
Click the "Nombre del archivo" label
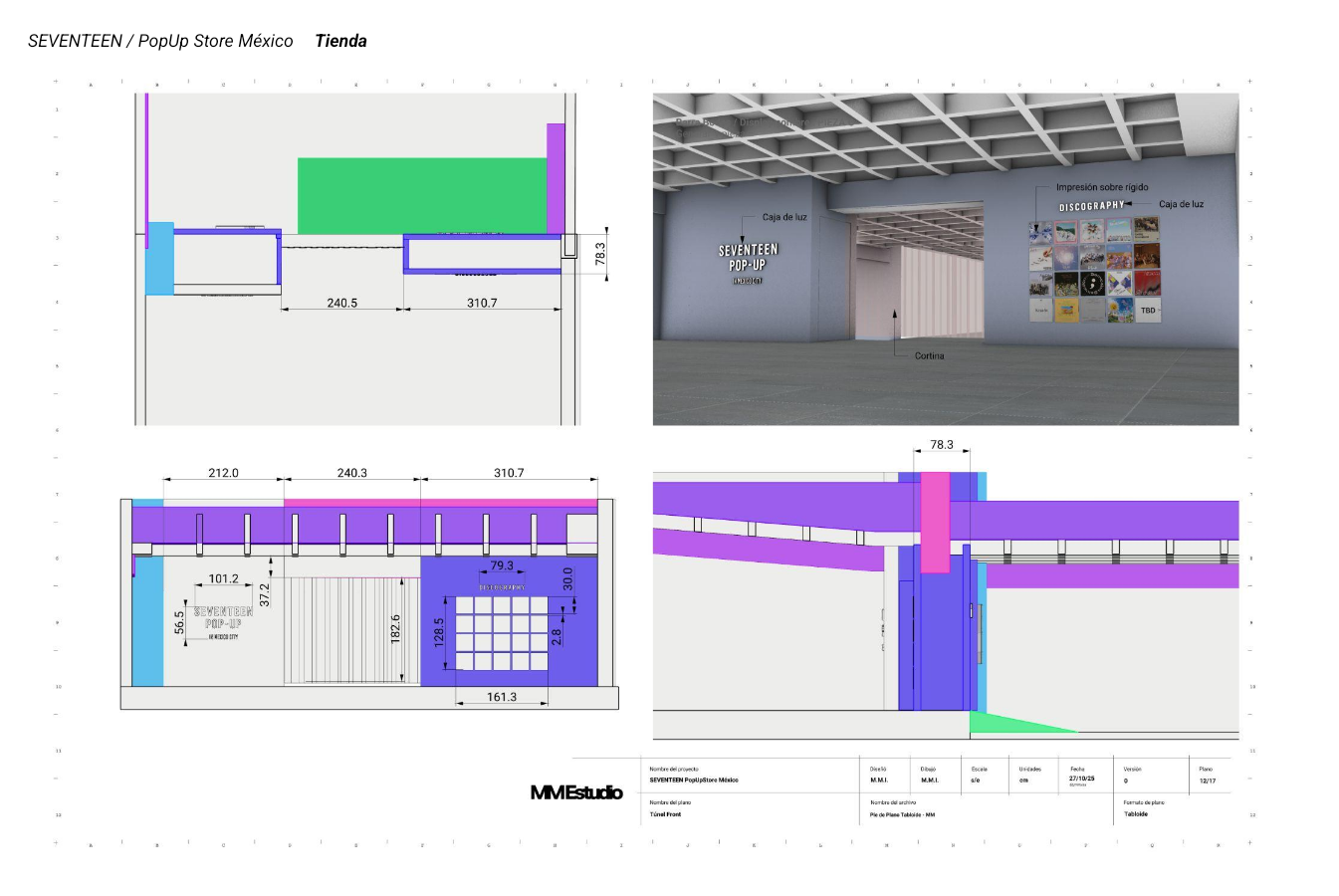[x=893, y=802]
